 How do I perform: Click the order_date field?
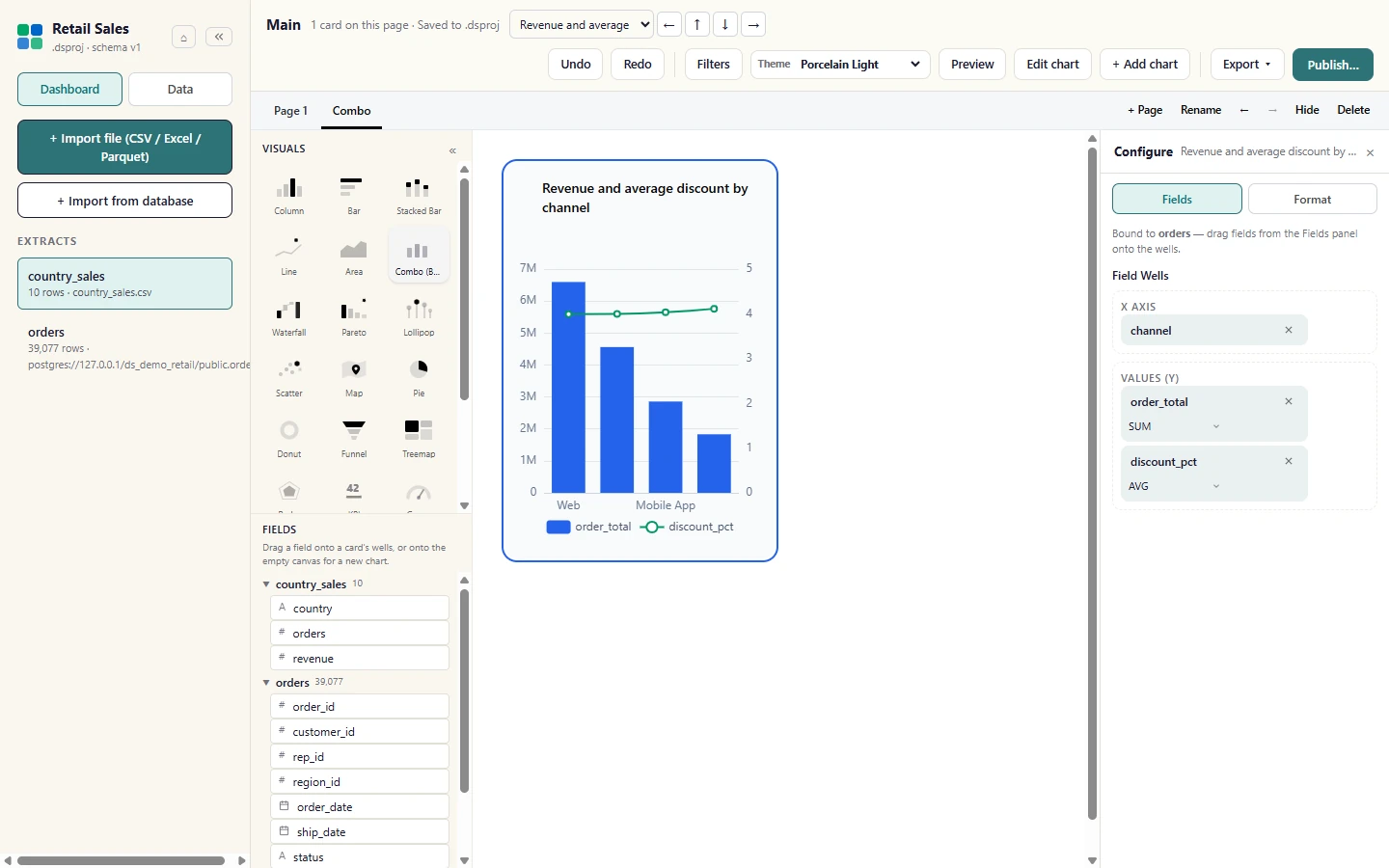pos(360,806)
